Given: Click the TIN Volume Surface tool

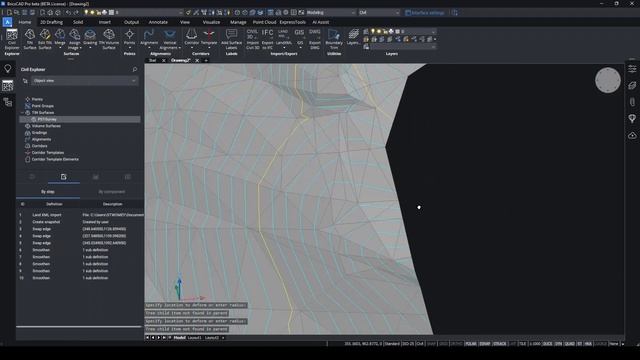Looking at the screenshot, I should 109,39.
